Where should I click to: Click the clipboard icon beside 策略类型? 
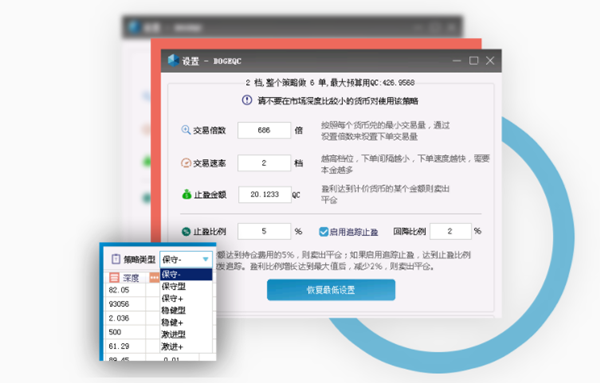[x=116, y=259]
